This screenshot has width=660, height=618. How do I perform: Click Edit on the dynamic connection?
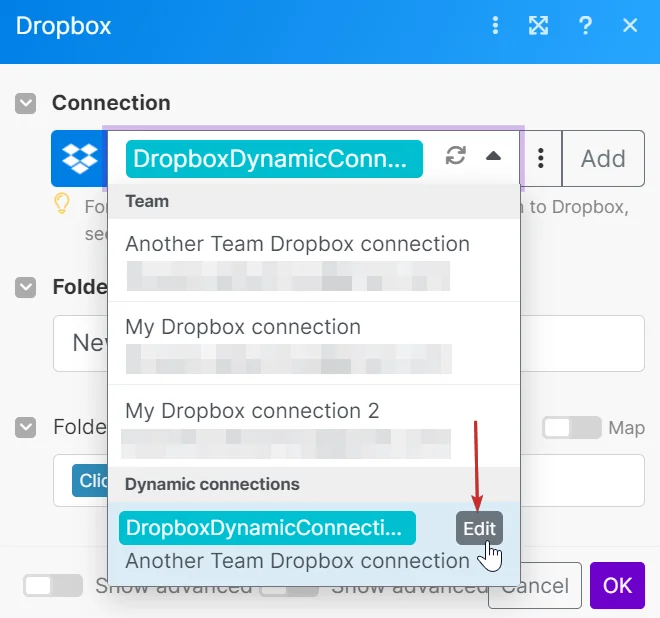click(x=479, y=528)
